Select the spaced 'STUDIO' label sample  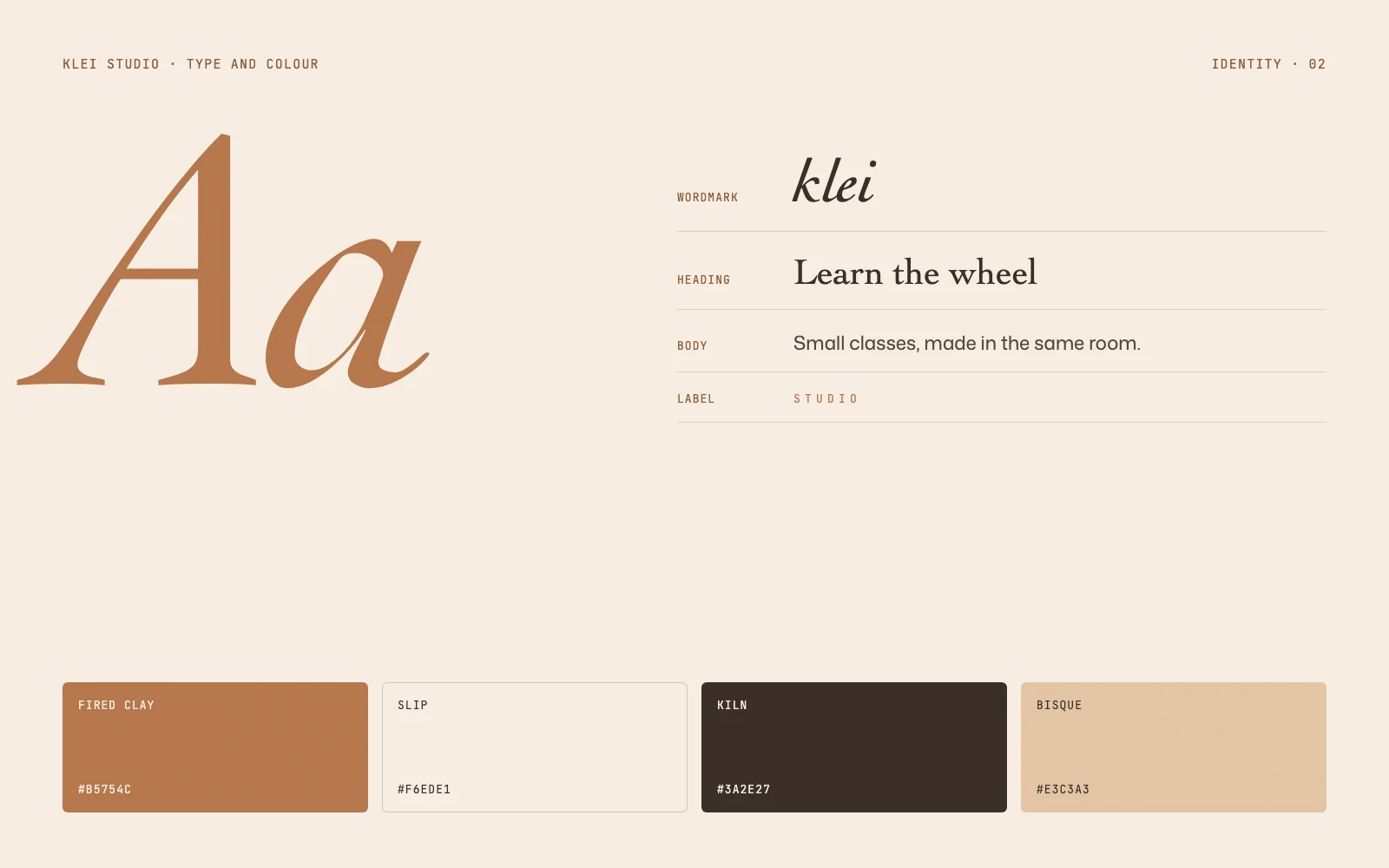click(x=826, y=399)
